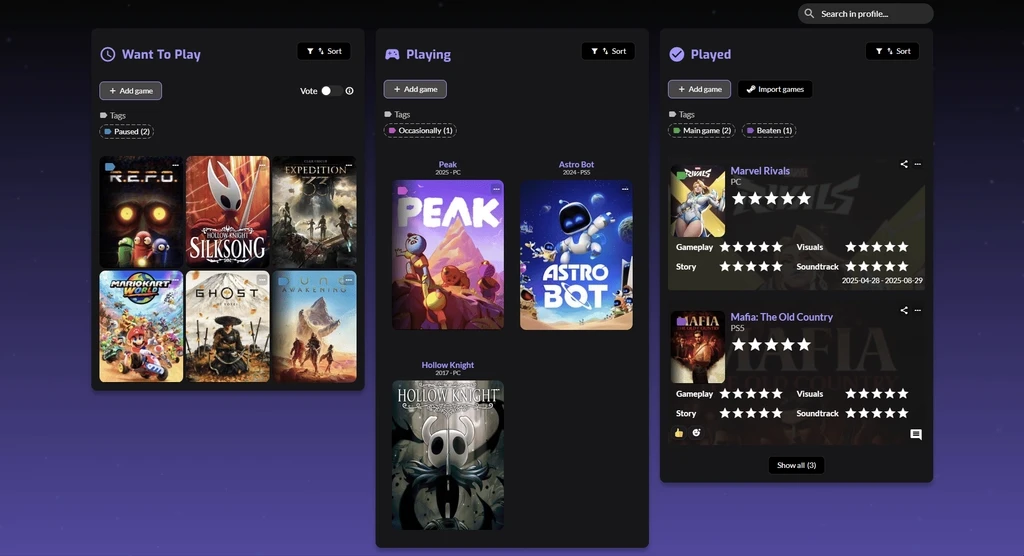Share the Marvel Rivals entry
Image resolution: width=1024 pixels, height=556 pixels.
tap(904, 164)
